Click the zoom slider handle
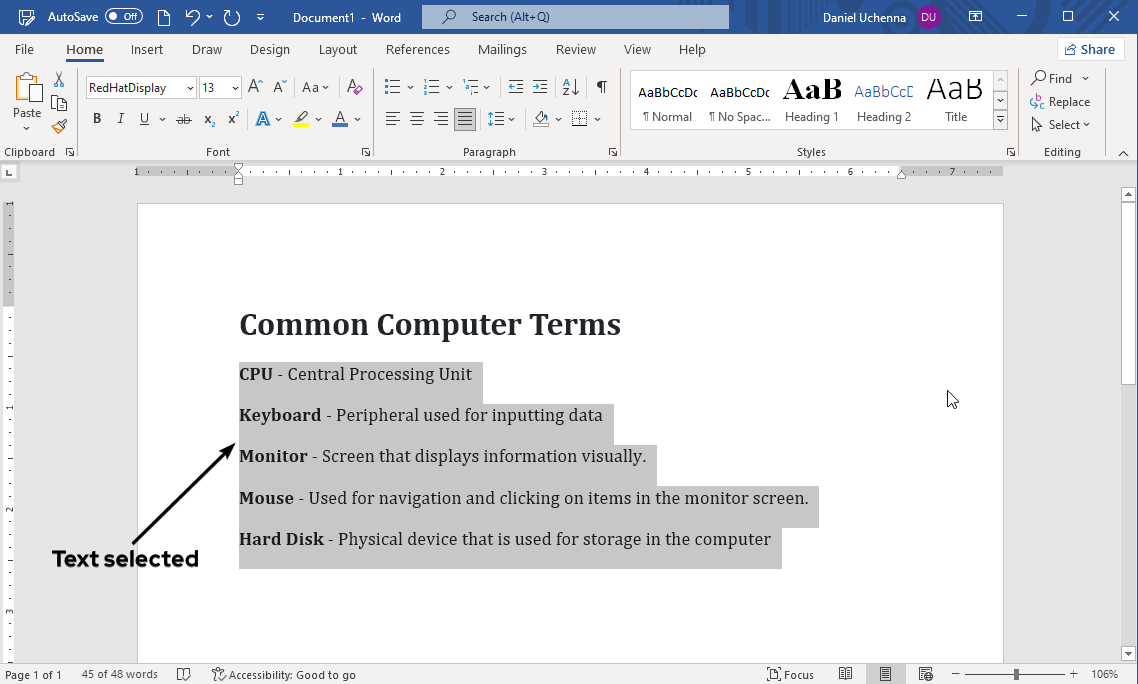 pos(1016,674)
